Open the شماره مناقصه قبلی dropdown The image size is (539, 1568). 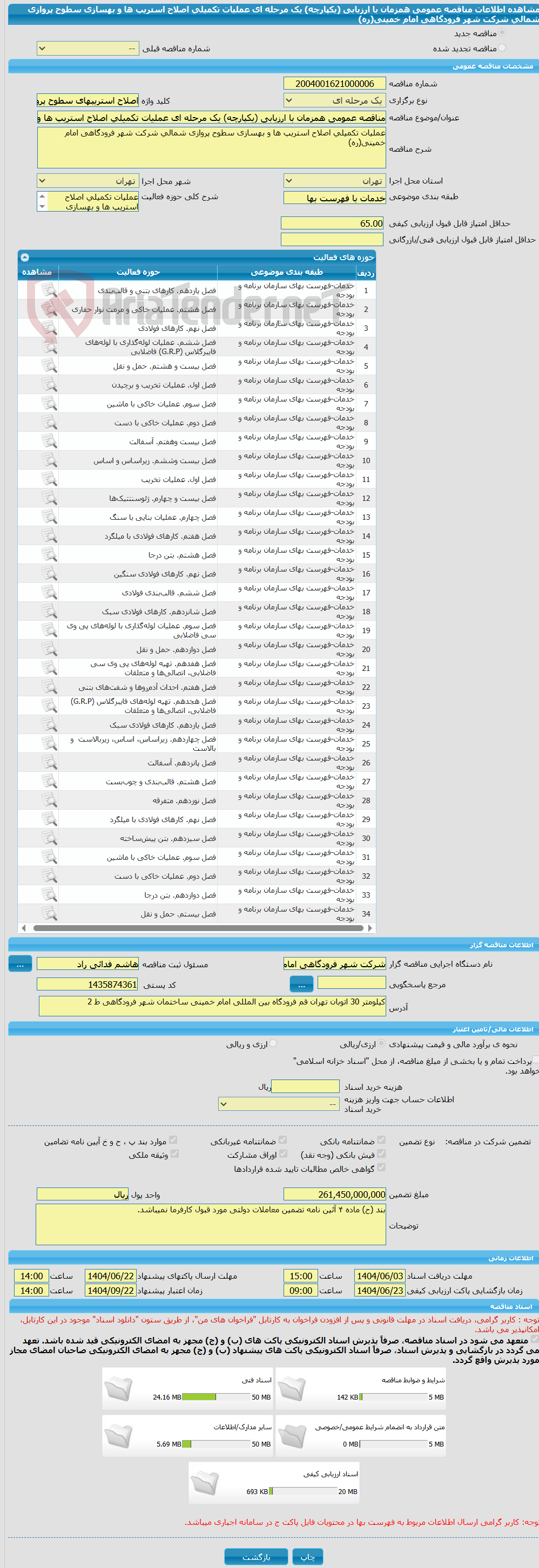click(x=87, y=48)
